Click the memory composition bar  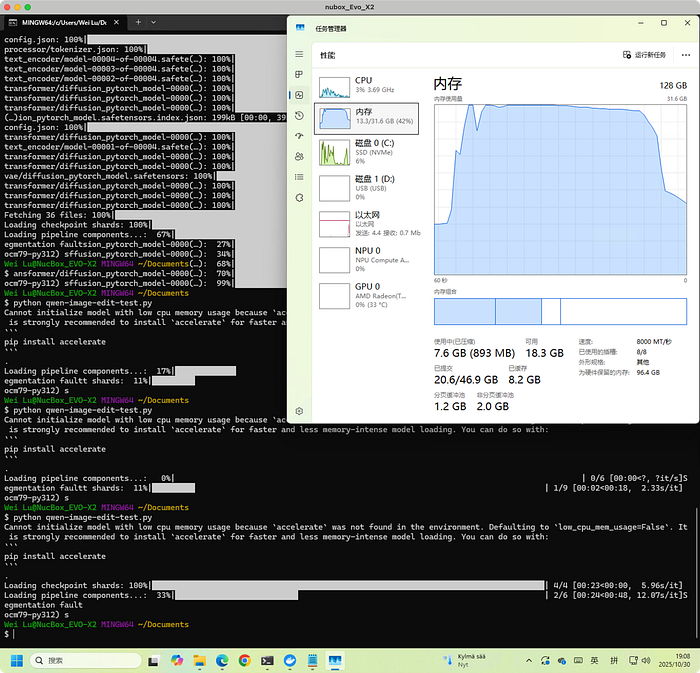coord(560,312)
